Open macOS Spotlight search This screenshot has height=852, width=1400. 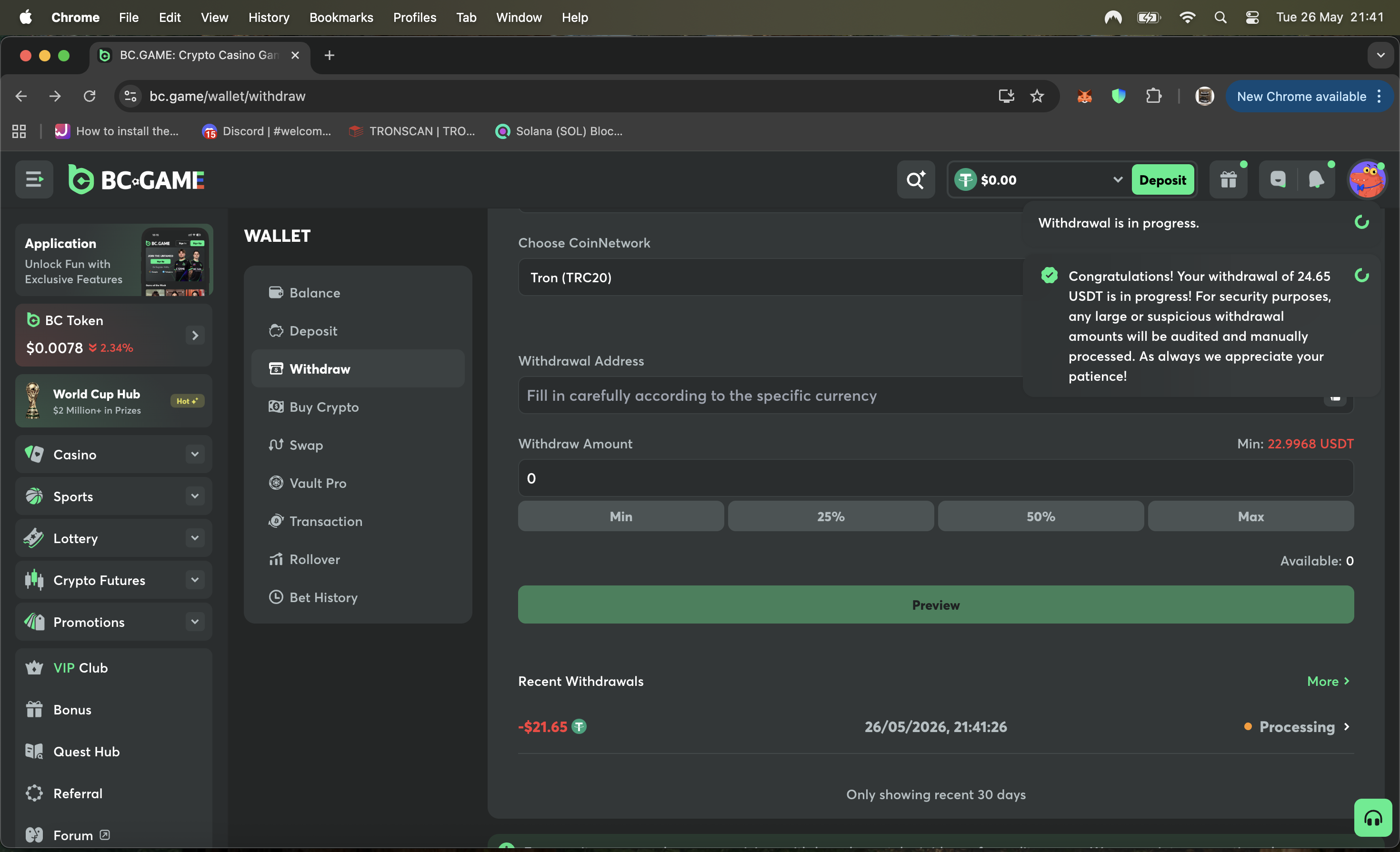[x=1220, y=18]
